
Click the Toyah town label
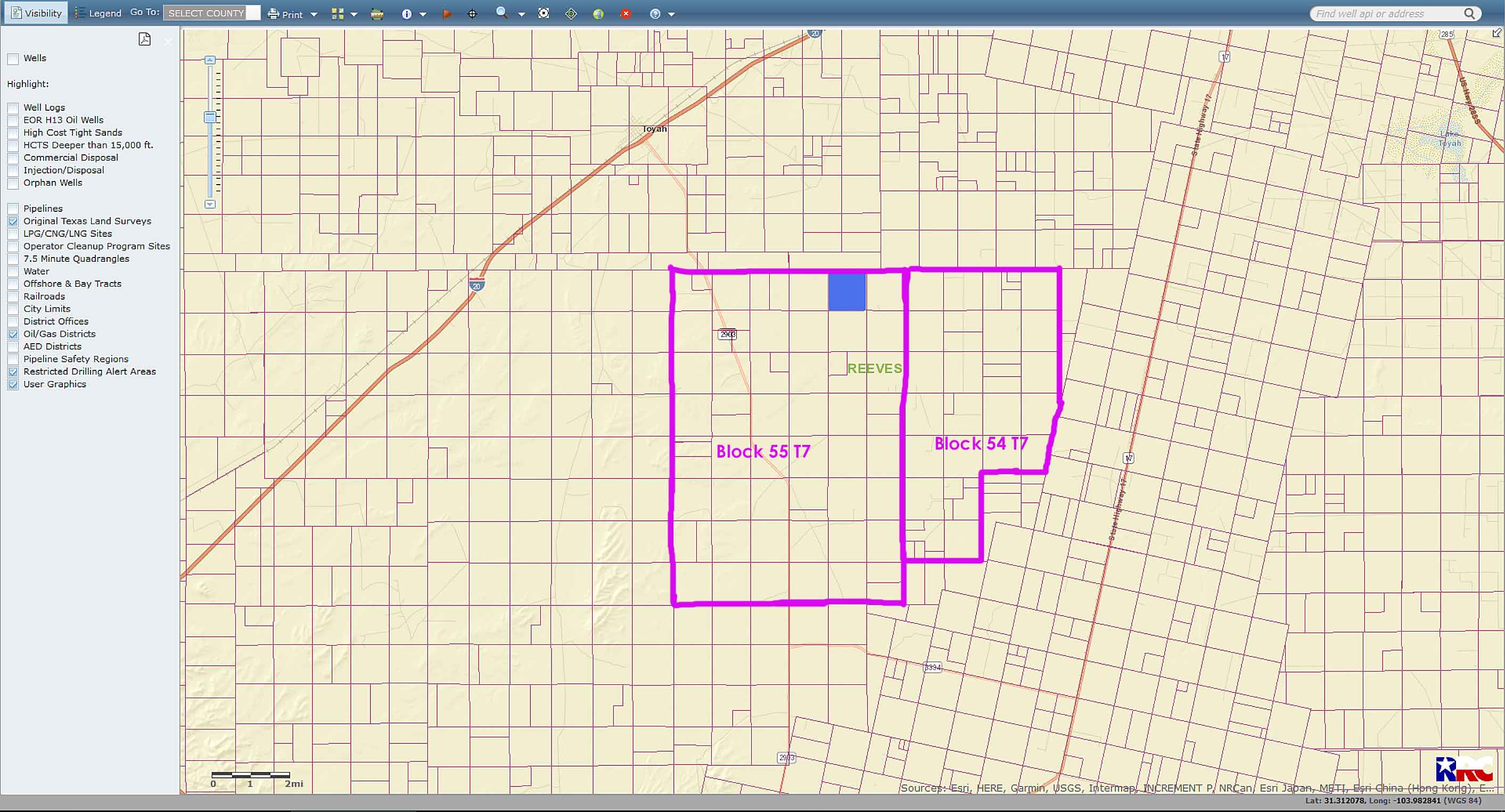(x=654, y=129)
